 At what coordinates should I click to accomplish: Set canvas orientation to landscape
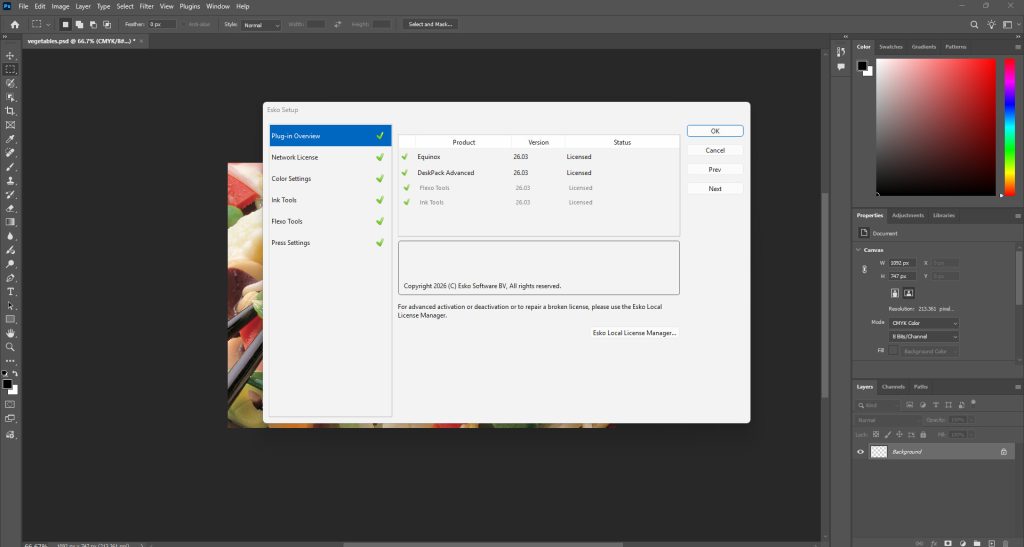tap(908, 293)
